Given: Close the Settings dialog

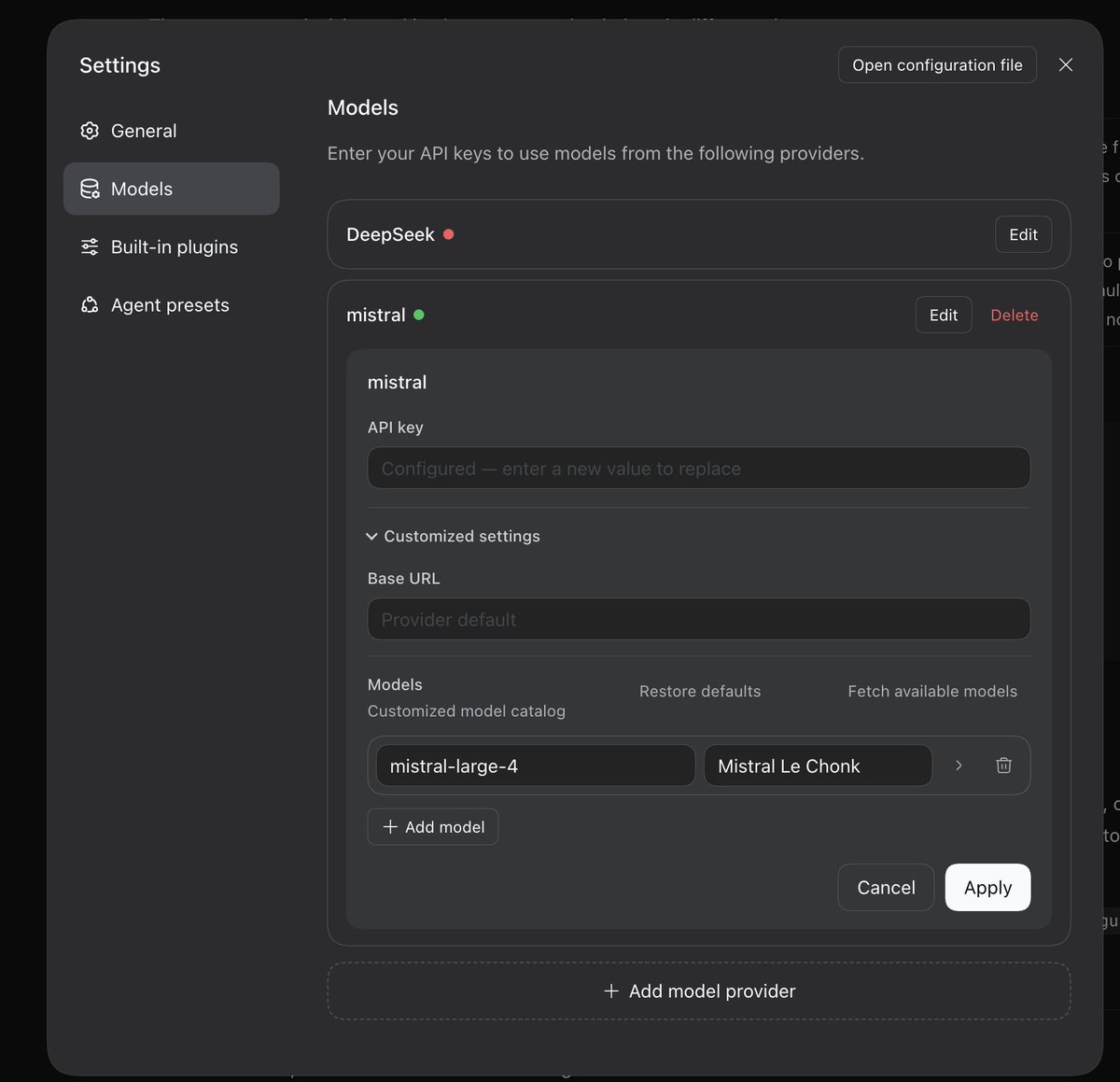Looking at the screenshot, I should click(1066, 64).
